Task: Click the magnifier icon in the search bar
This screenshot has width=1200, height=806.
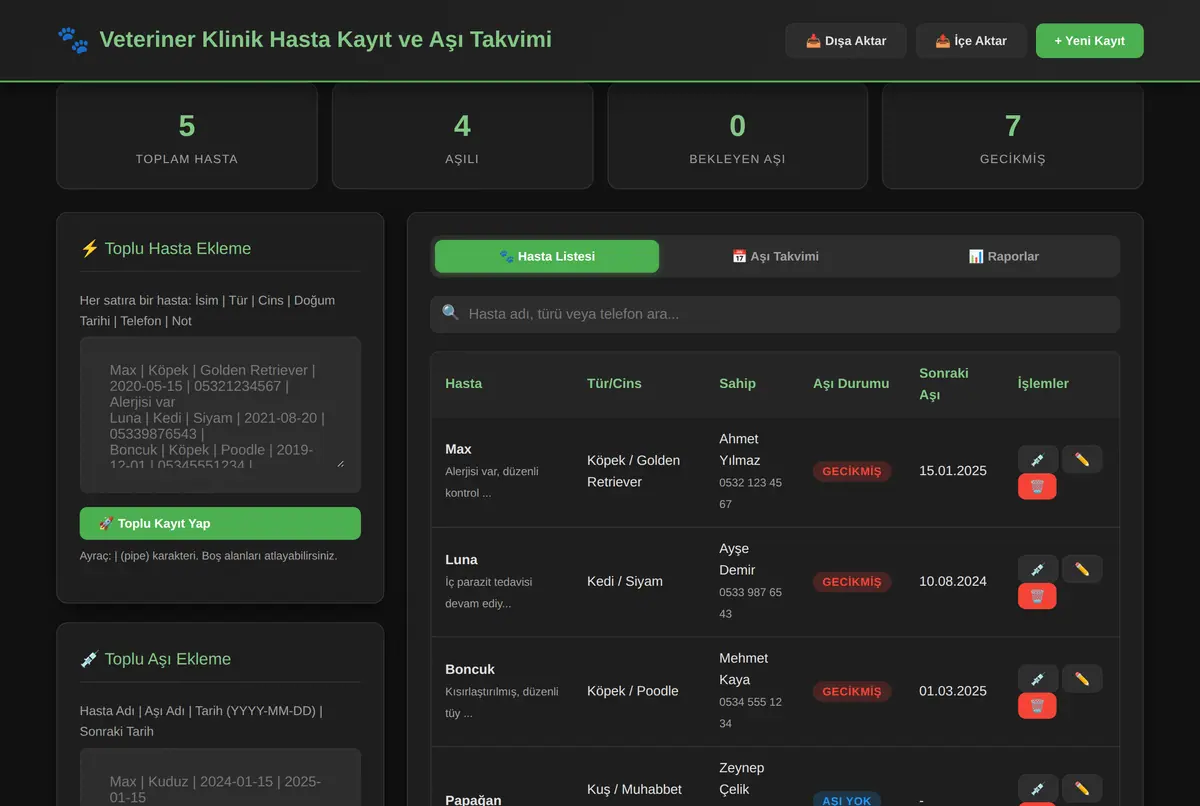Action: (x=450, y=313)
